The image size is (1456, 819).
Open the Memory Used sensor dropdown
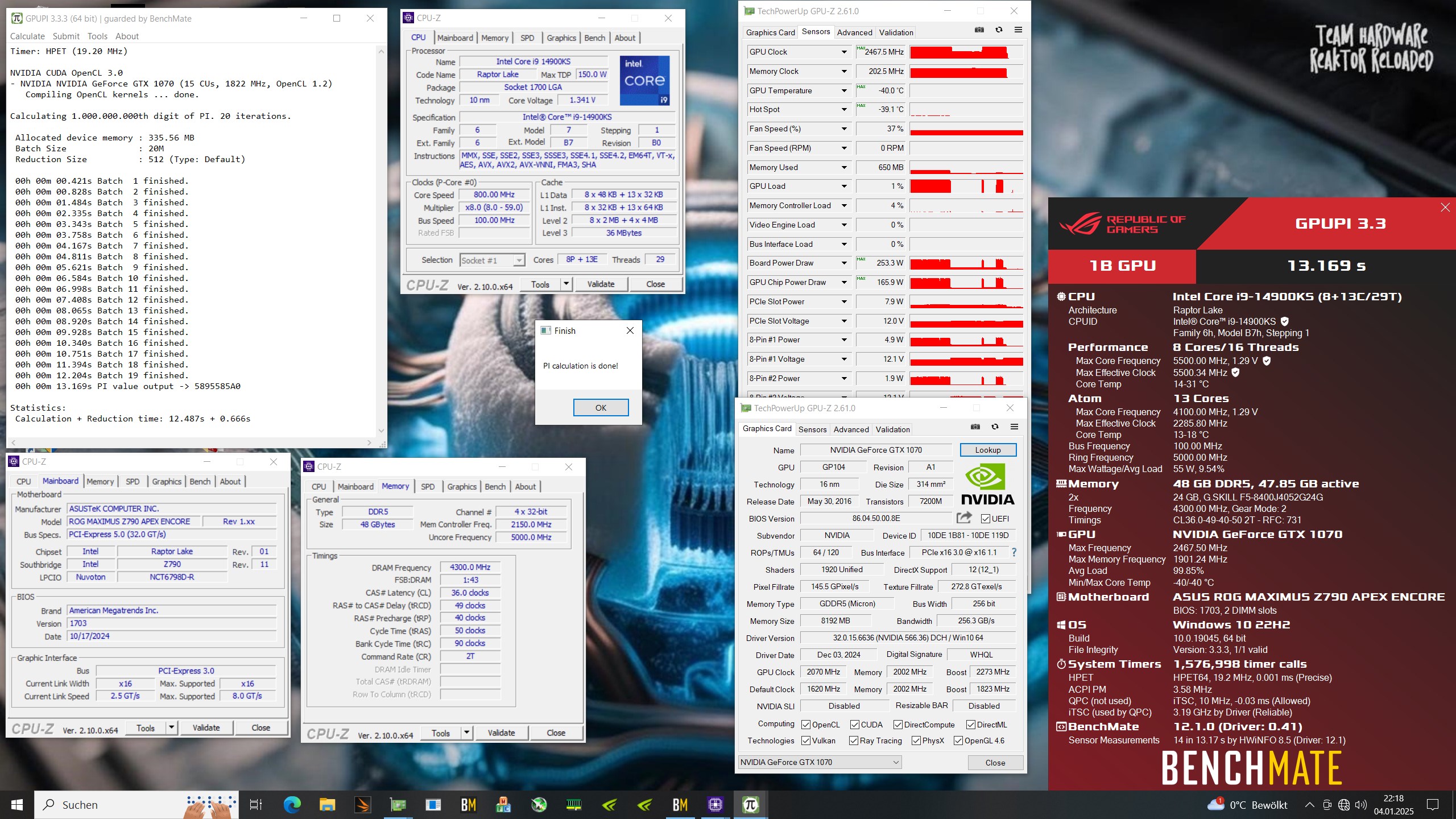click(x=844, y=167)
